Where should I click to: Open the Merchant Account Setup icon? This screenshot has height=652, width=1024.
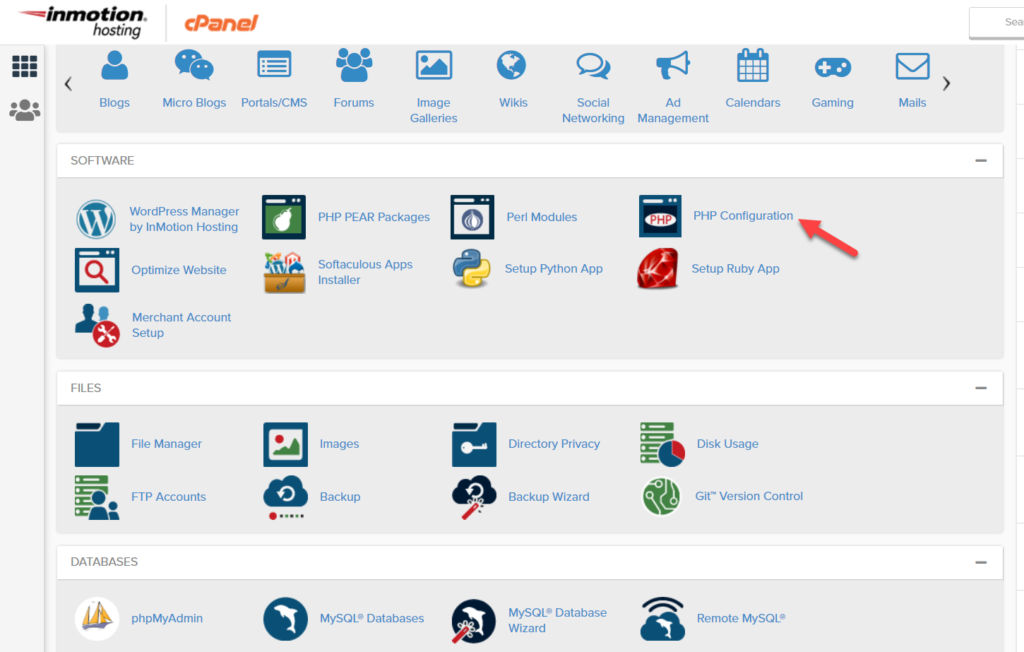point(97,325)
